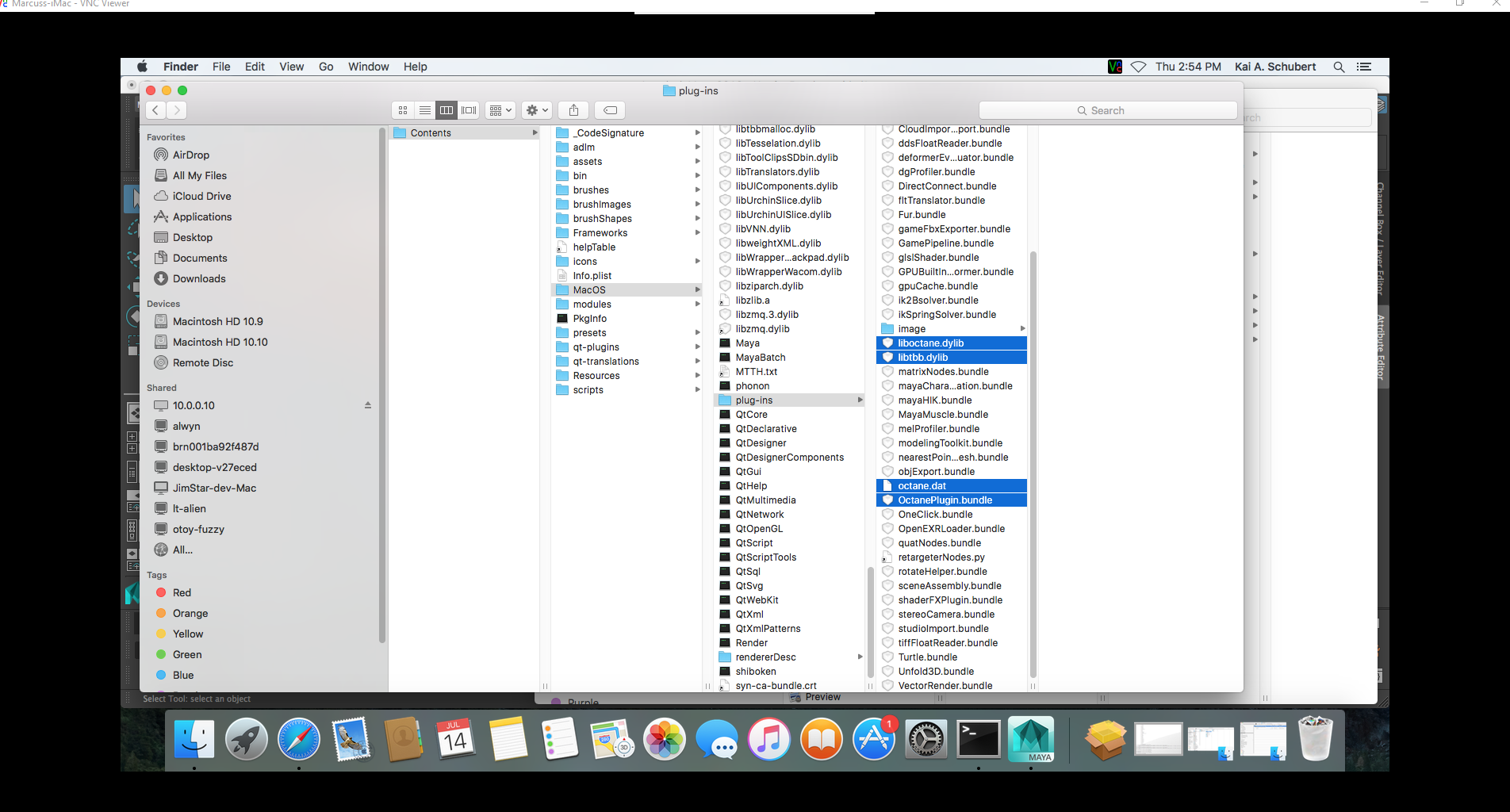Filter by the Orange tag

pyautogui.click(x=190, y=613)
